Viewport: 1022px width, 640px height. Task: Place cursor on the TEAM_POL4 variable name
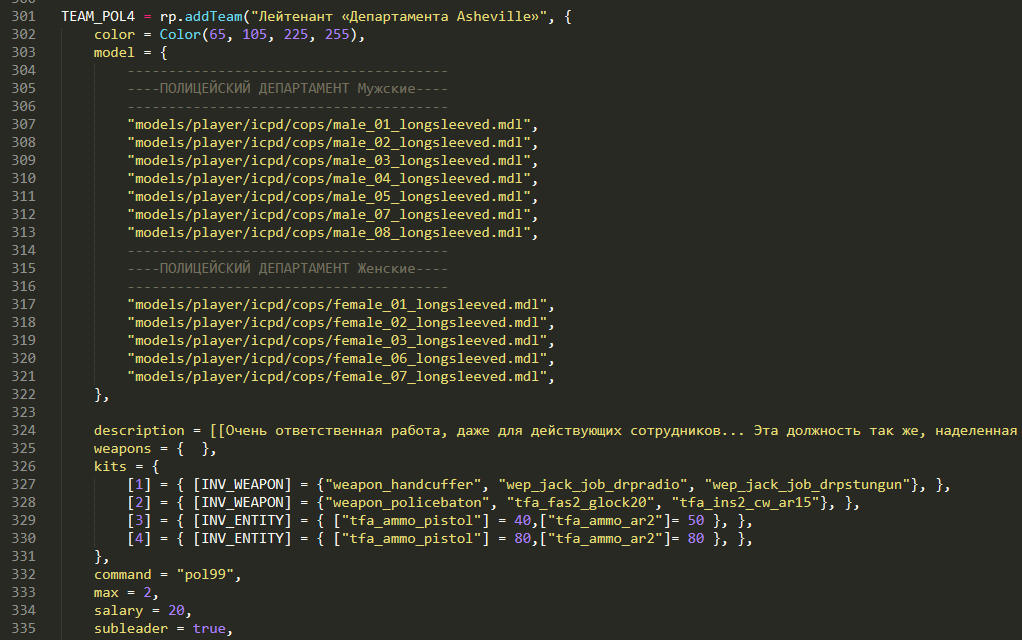98,16
